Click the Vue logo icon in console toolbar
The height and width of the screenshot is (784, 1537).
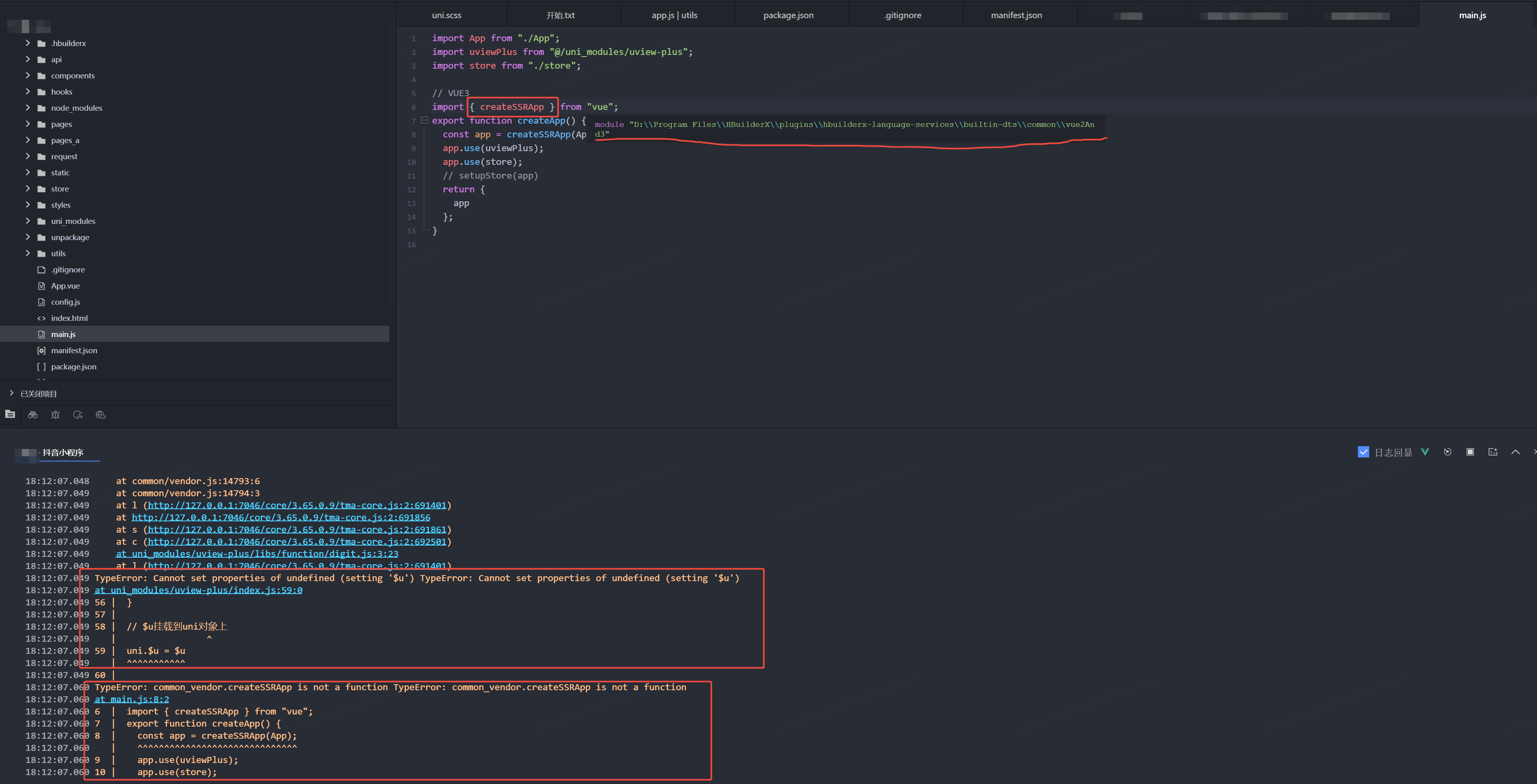tap(1425, 452)
